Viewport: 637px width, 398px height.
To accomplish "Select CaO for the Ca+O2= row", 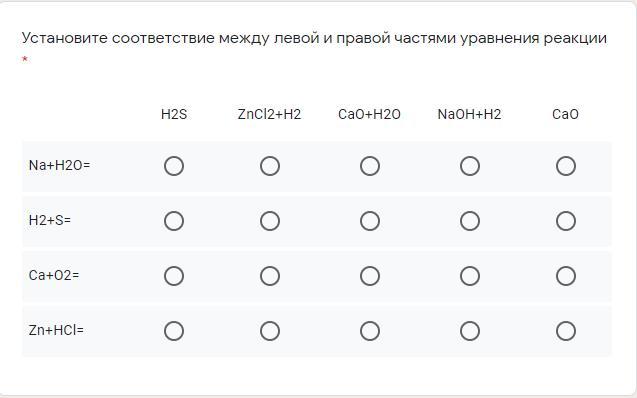I will (566, 276).
